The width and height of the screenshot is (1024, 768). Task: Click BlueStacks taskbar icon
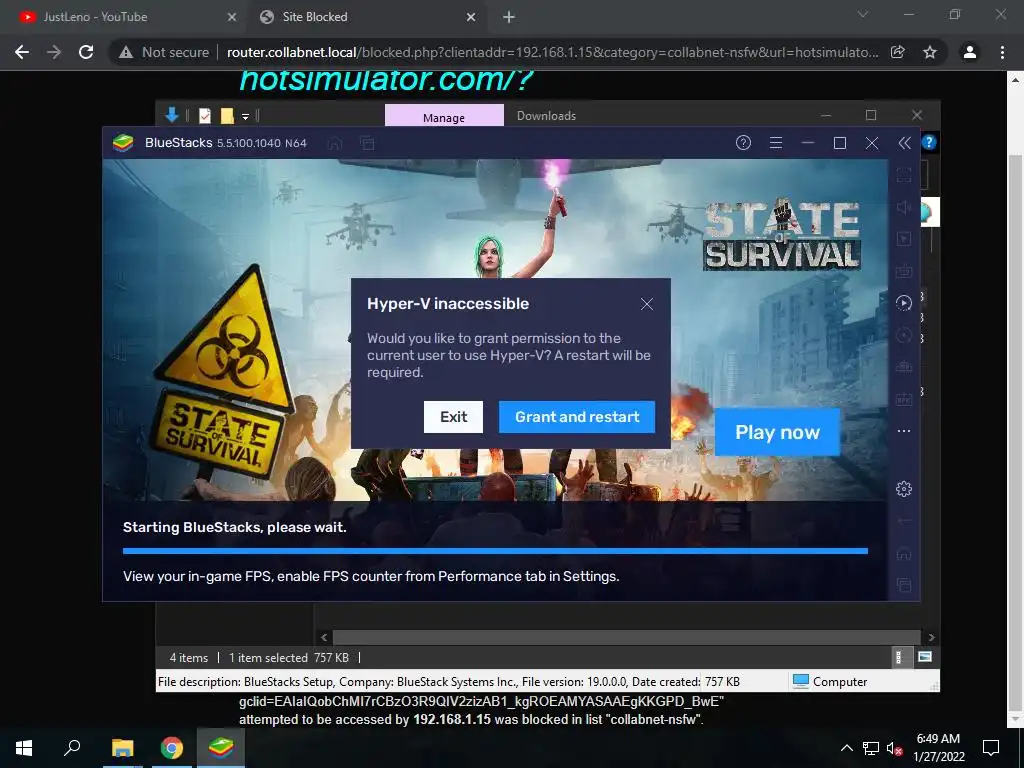coord(221,747)
